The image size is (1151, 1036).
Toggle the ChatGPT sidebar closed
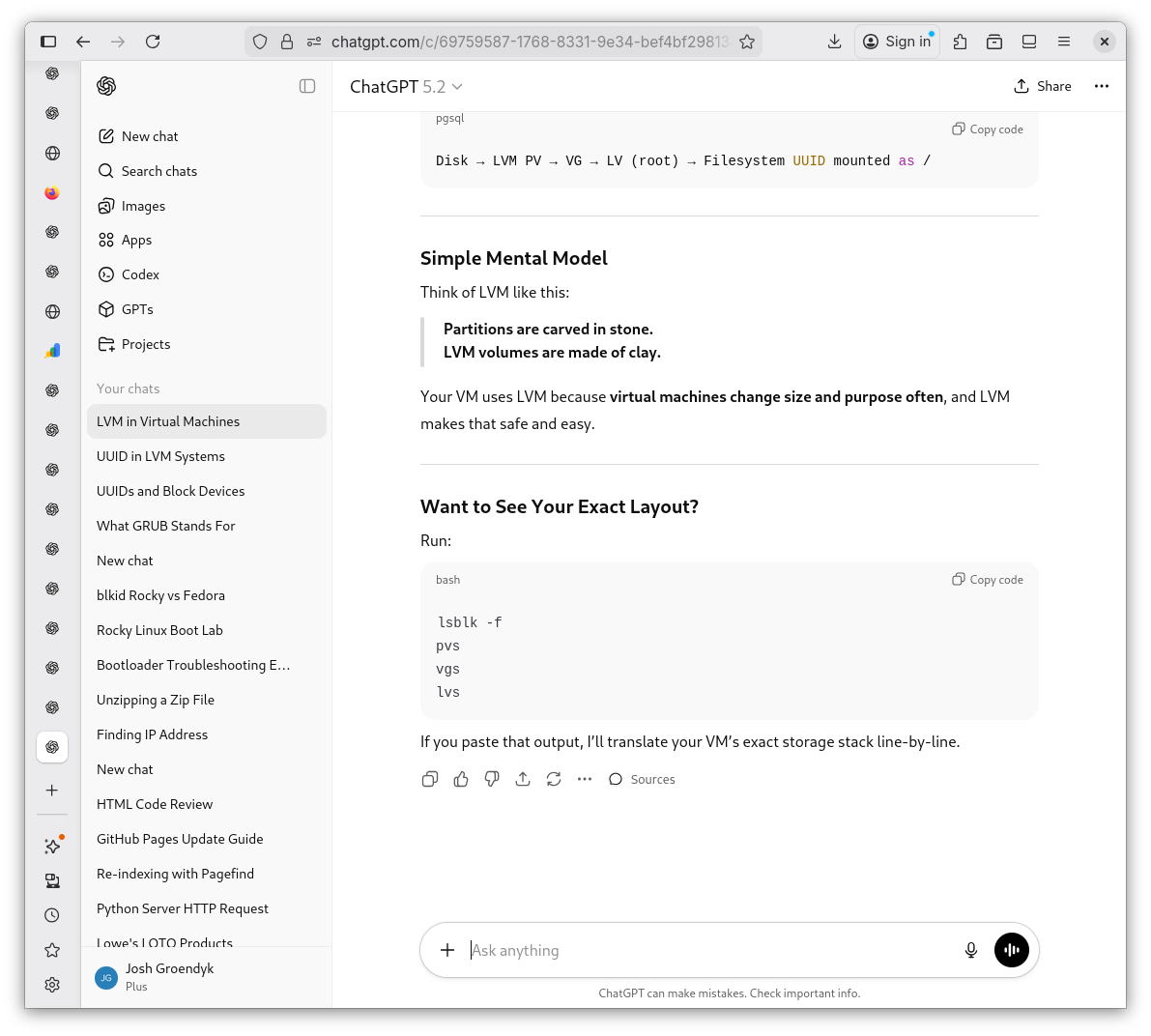point(307,86)
